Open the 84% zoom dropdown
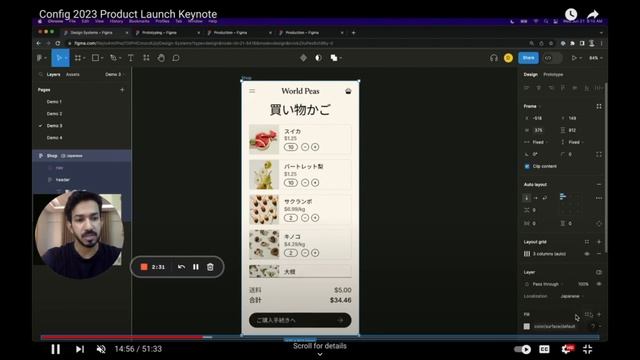This screenshot has height=360, width=640. [x=596, y=58]
